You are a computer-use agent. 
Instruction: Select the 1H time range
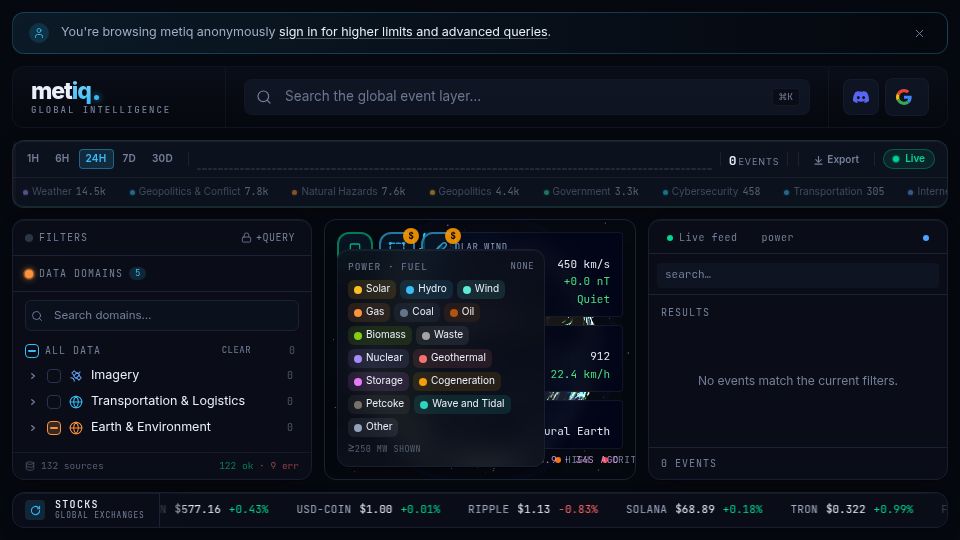pos(33,159)
